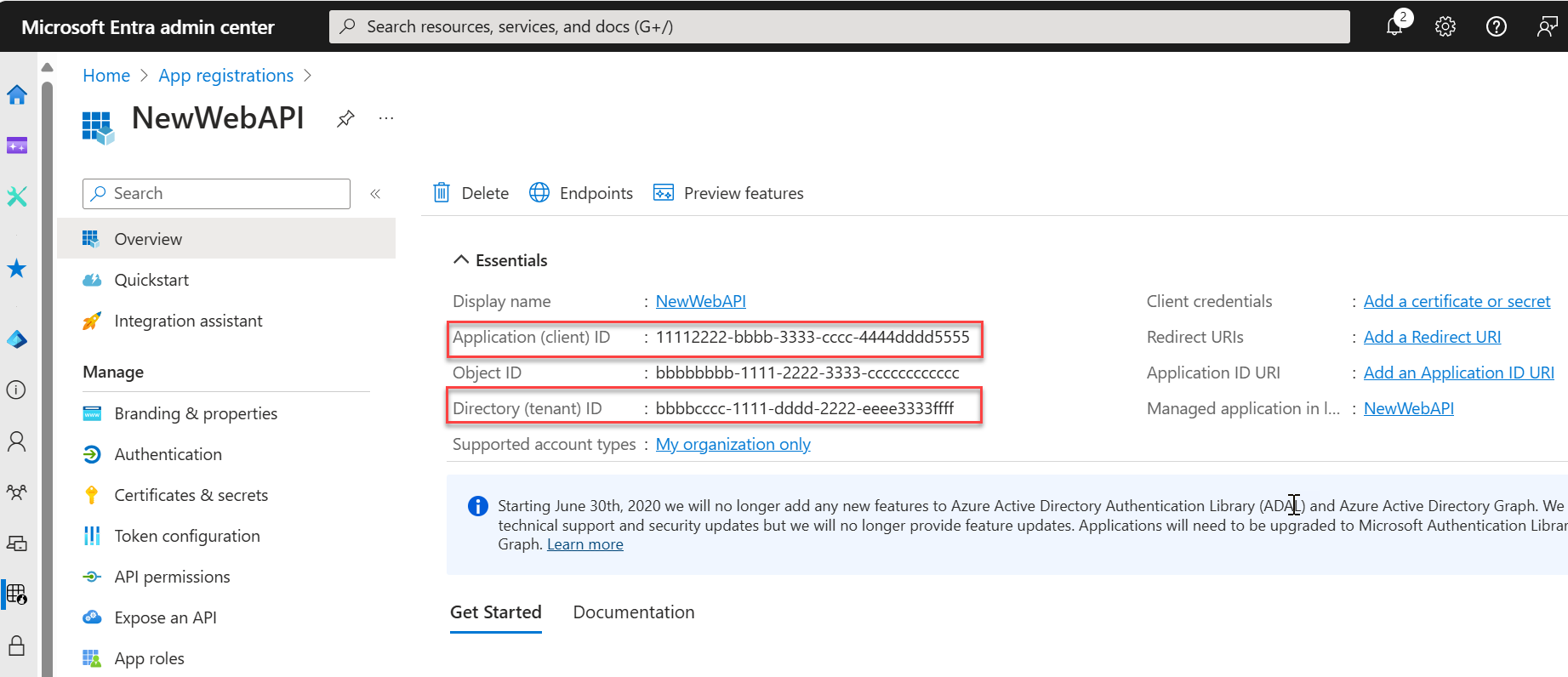
Task: Click the NewWebAPI app grid icon
Action: point(98,128)
